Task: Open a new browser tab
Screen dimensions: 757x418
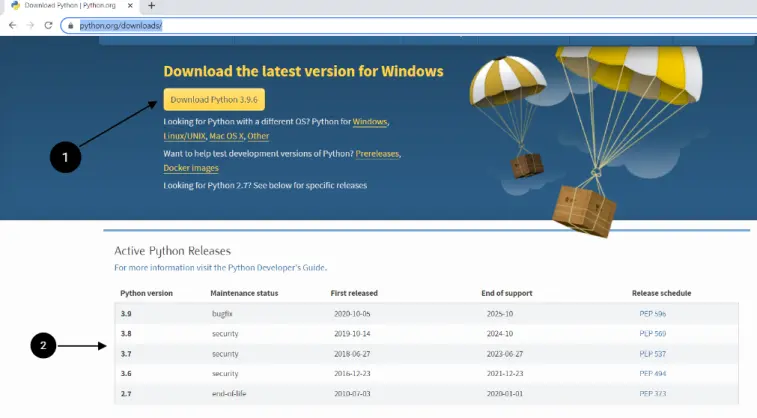Action: tap(152, 6)
